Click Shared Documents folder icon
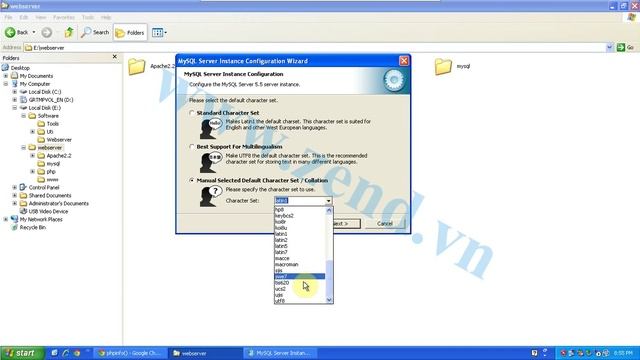640x360 pixels. pyautogui.click(x=23, y=196)
